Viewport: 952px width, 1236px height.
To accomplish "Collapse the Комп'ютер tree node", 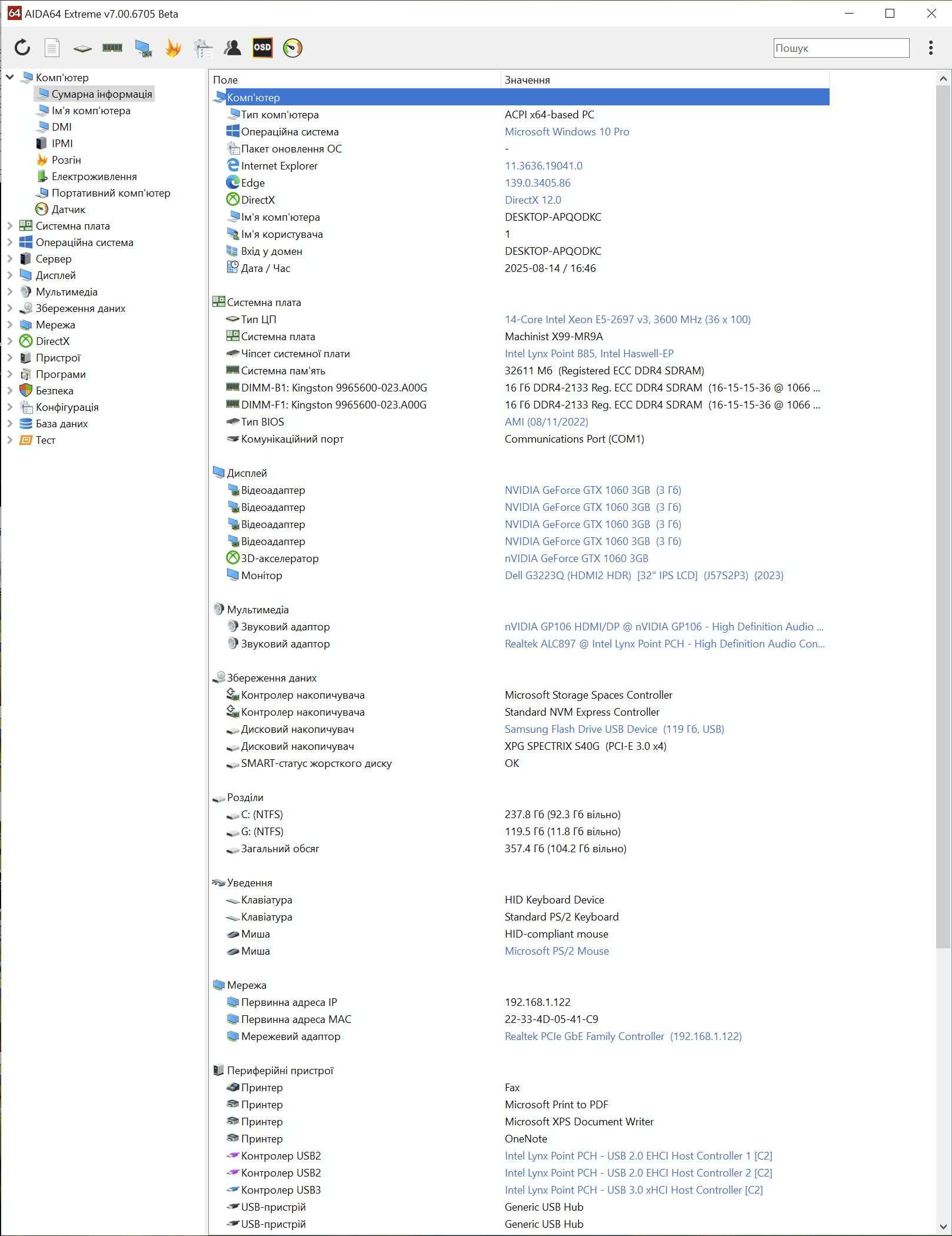I will pyautogui.click(x=10, y=77).
